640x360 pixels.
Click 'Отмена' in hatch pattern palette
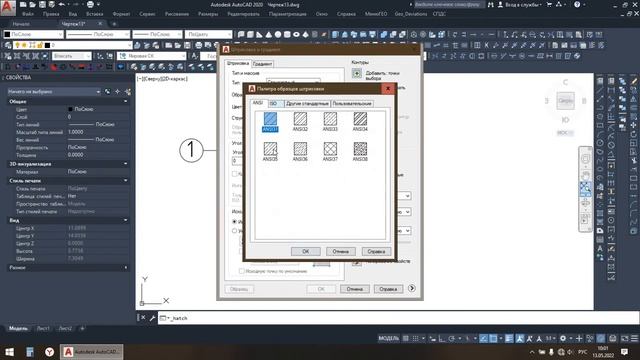click(x=341, y=251)
